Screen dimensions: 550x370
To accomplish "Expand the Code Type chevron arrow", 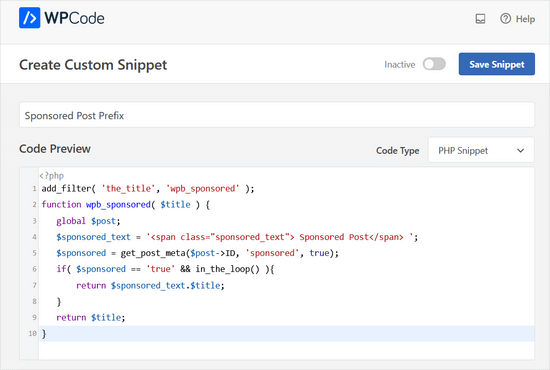I will pyautogui.click(x=521, y=150).
